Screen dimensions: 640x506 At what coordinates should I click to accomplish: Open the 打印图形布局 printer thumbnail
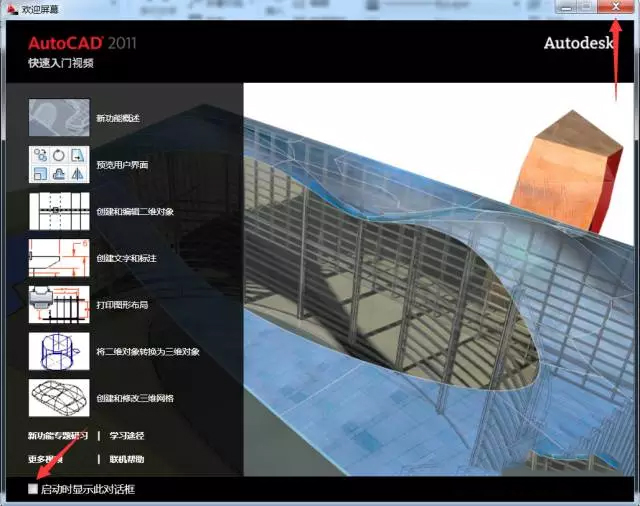[x=59, y=304]
